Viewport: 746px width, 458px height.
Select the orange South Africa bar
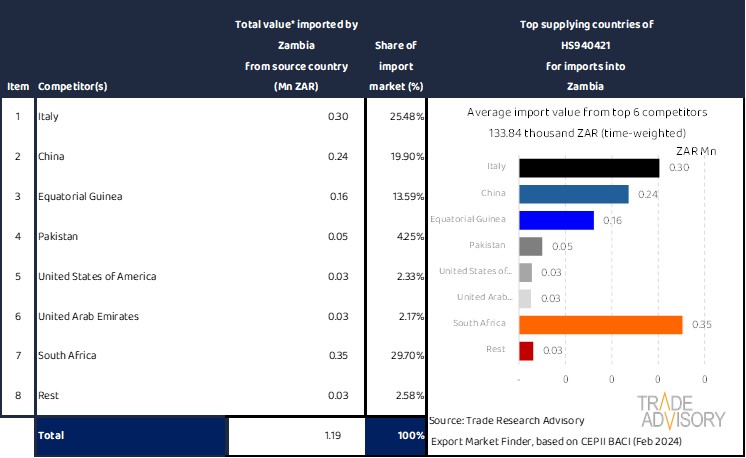[x=600, y=324]
